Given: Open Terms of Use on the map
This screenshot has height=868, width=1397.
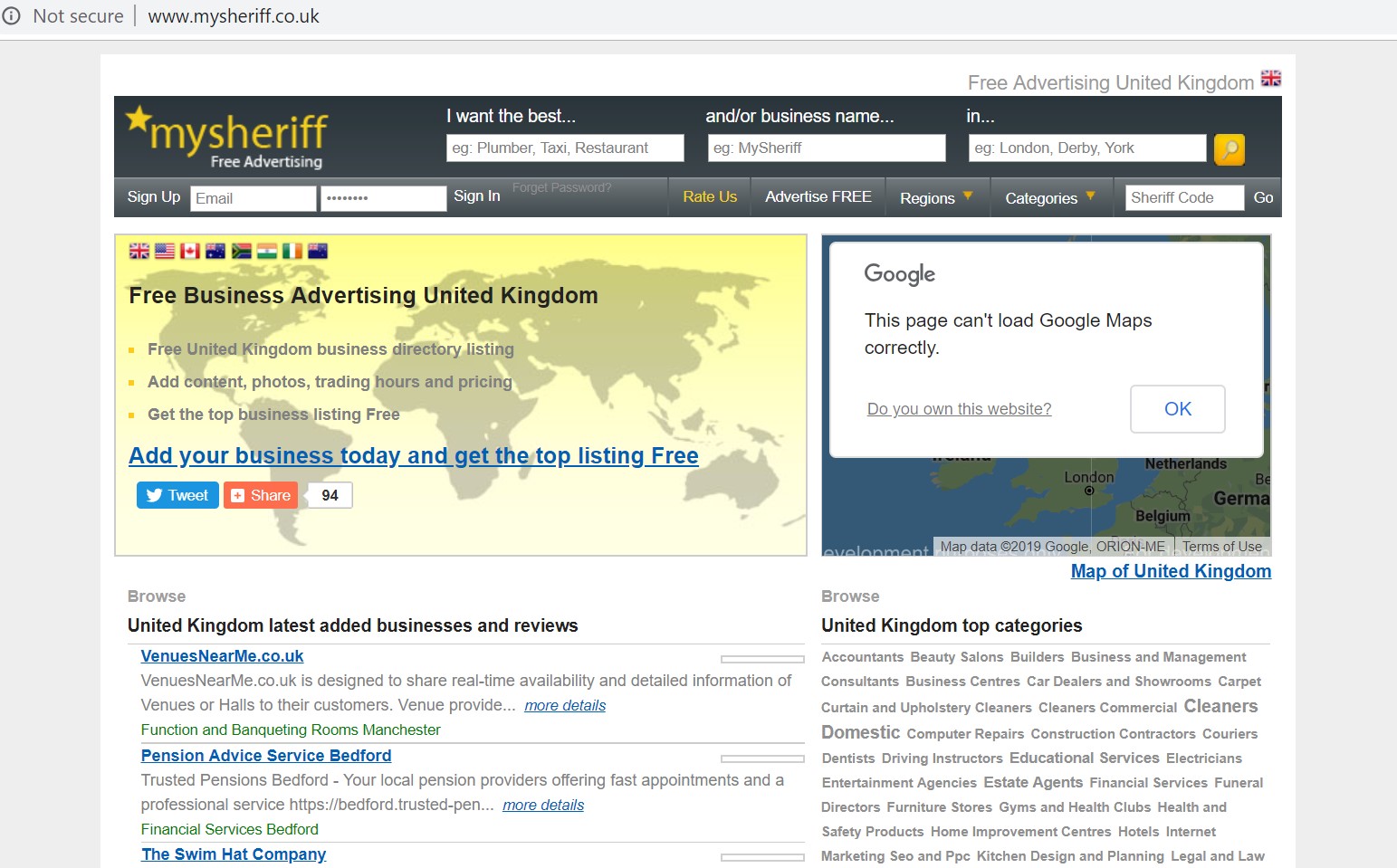Looking at the screenshot, I should (1222, 547).
